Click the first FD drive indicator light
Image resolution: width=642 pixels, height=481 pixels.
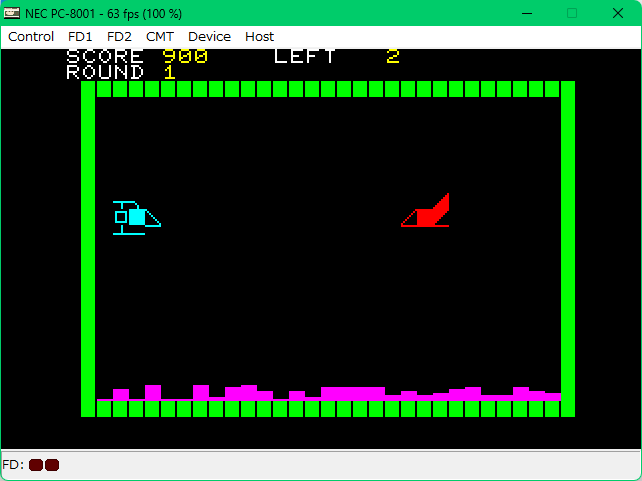(x=36, y=465)
